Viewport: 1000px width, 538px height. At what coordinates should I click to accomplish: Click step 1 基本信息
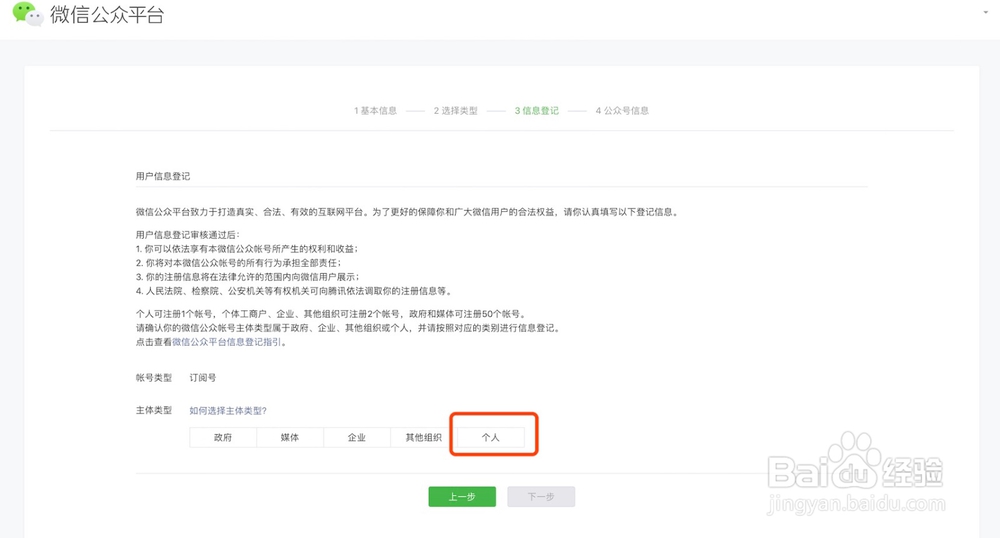point(376,110)
